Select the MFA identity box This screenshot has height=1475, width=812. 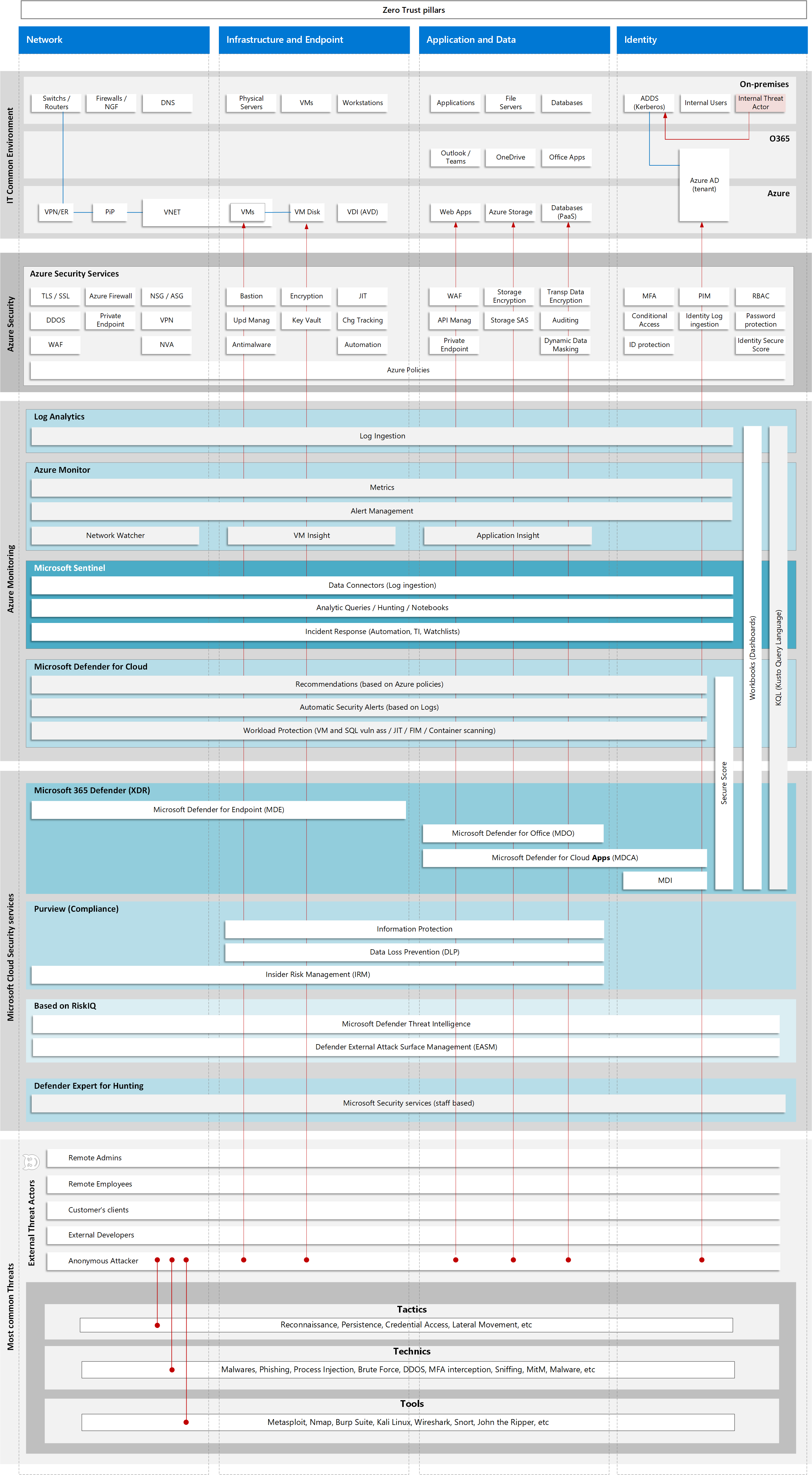(649, 296)
